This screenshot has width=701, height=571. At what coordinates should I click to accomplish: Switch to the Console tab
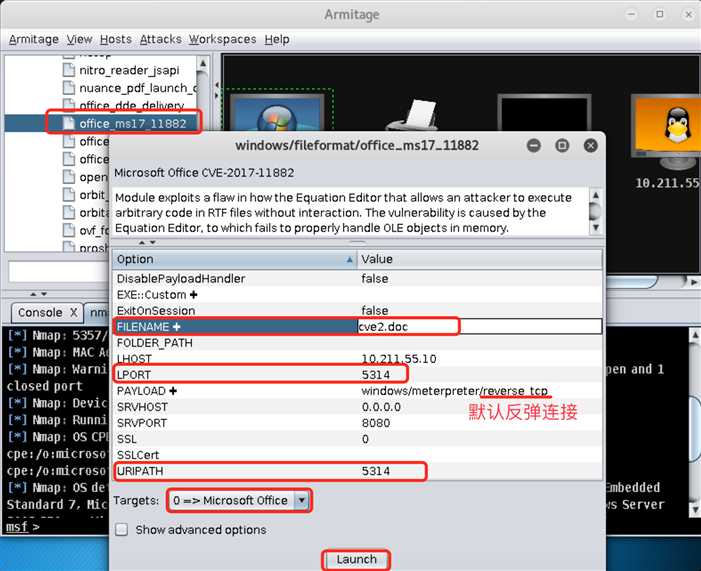tap(40, 312)
